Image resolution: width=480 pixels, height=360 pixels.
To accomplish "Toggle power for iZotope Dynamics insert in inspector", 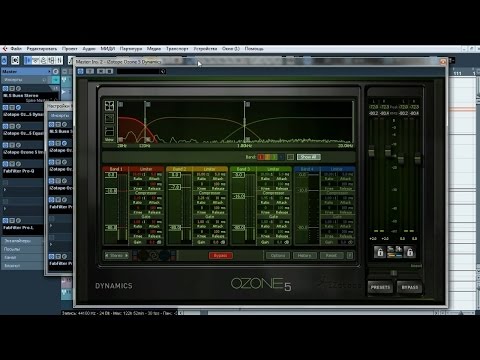I will pyautogui.click(x=5, y=107).
